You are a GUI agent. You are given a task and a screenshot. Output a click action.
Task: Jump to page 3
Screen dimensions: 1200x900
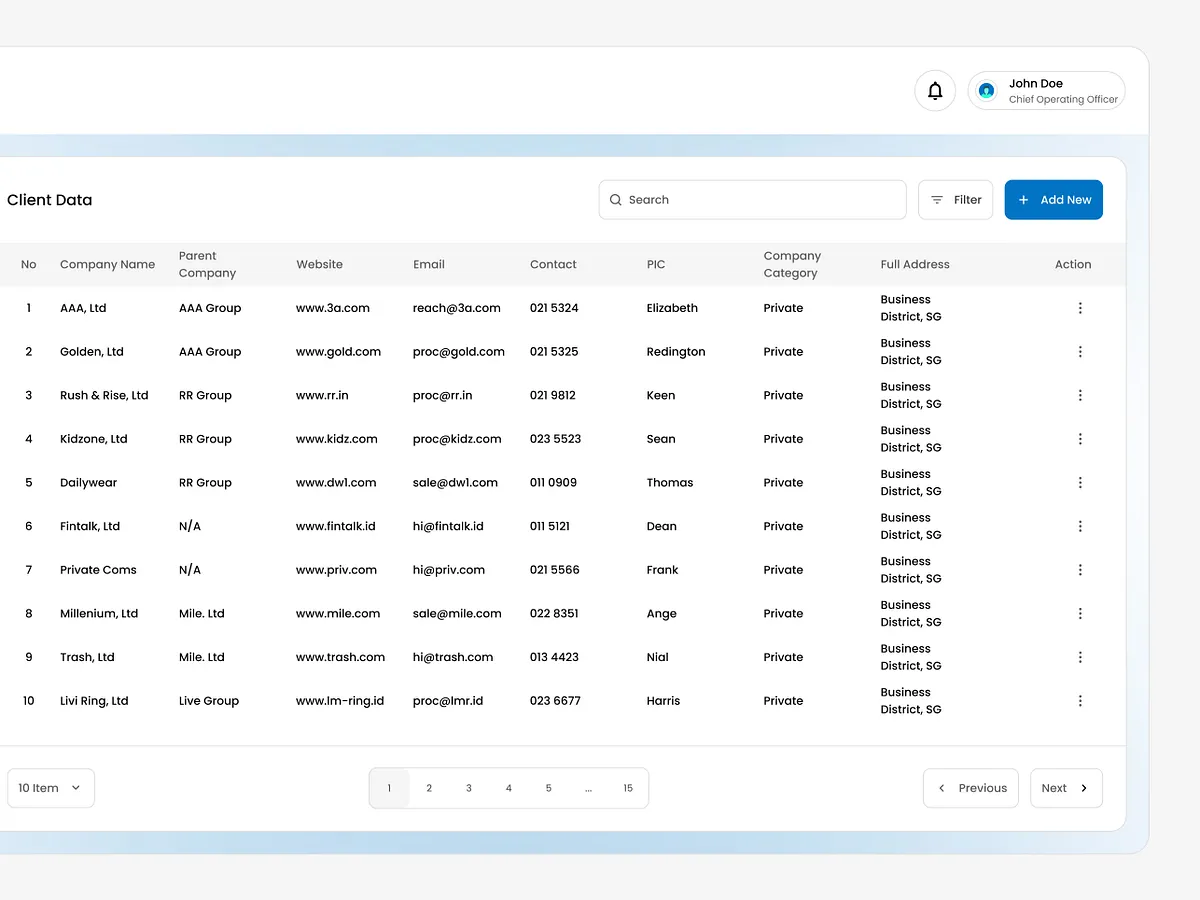(469, 788)
